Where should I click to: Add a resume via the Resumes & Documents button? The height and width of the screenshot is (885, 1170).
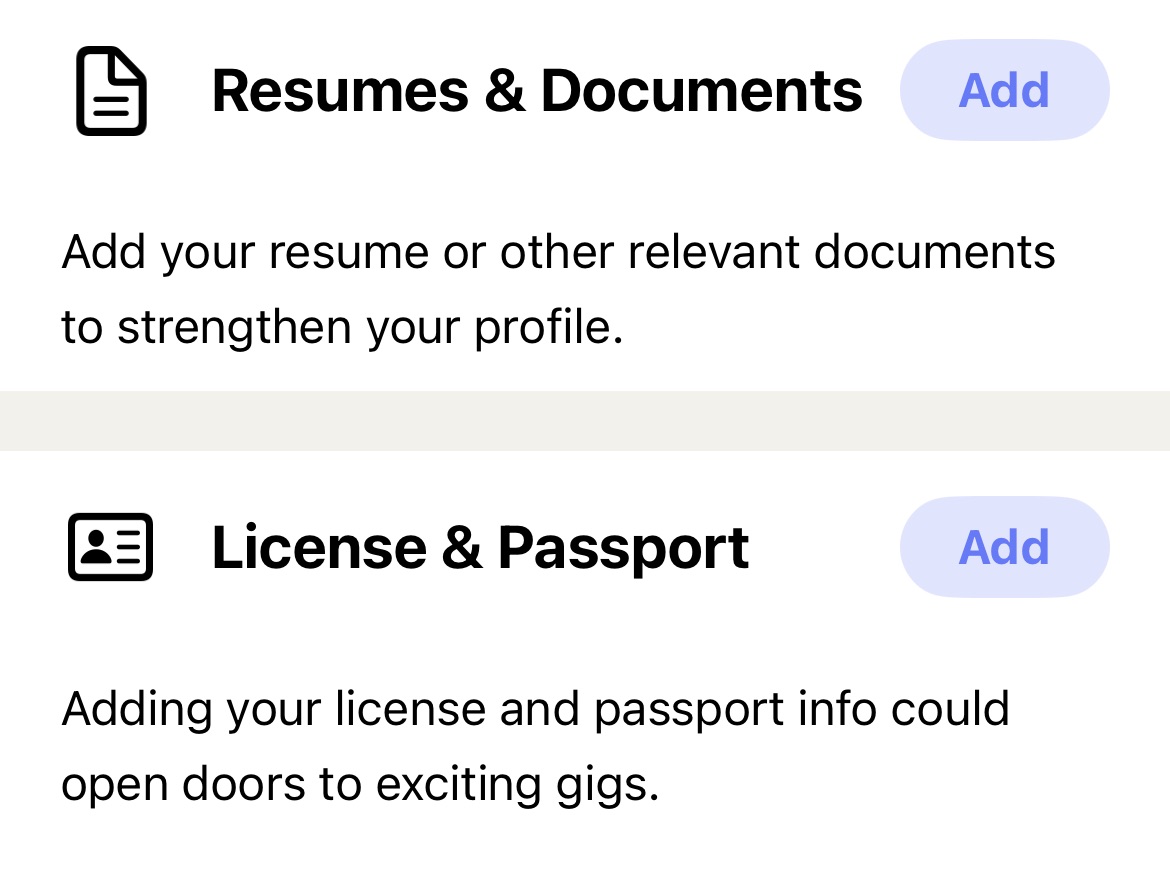click(x=1004, y=90)
